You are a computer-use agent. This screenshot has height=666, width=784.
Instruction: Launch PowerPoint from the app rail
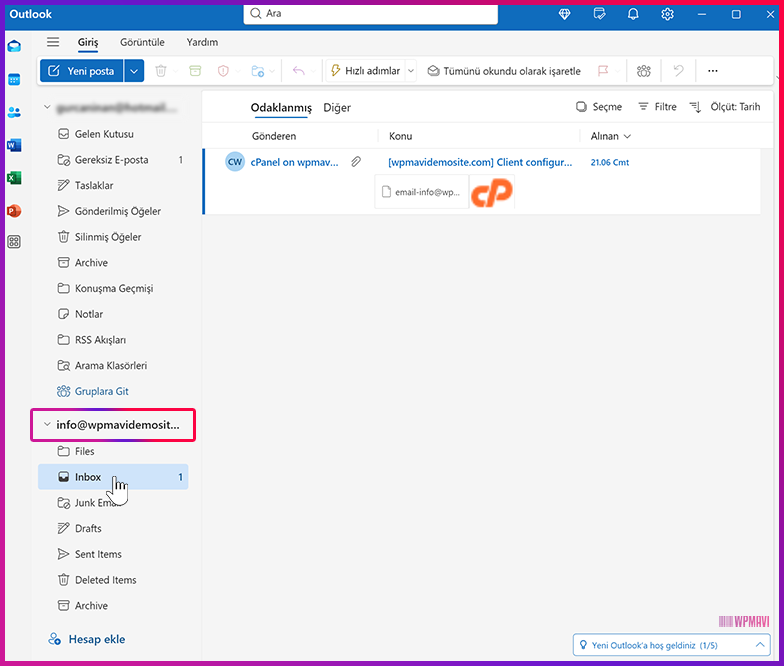[14, 211]
